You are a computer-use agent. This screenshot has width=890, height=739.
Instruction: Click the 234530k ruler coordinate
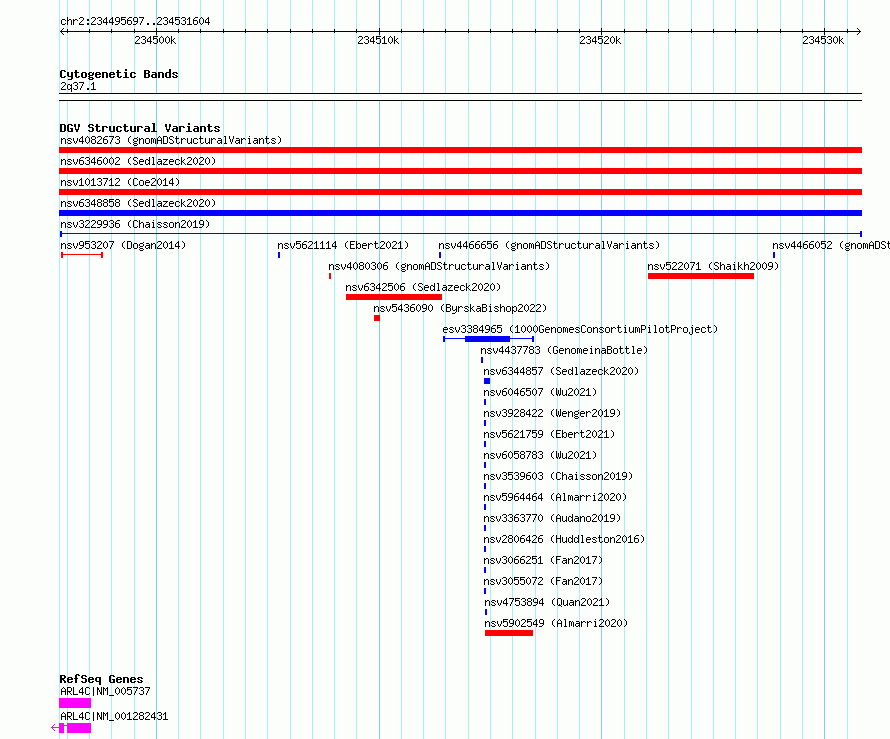coord(823,40)
